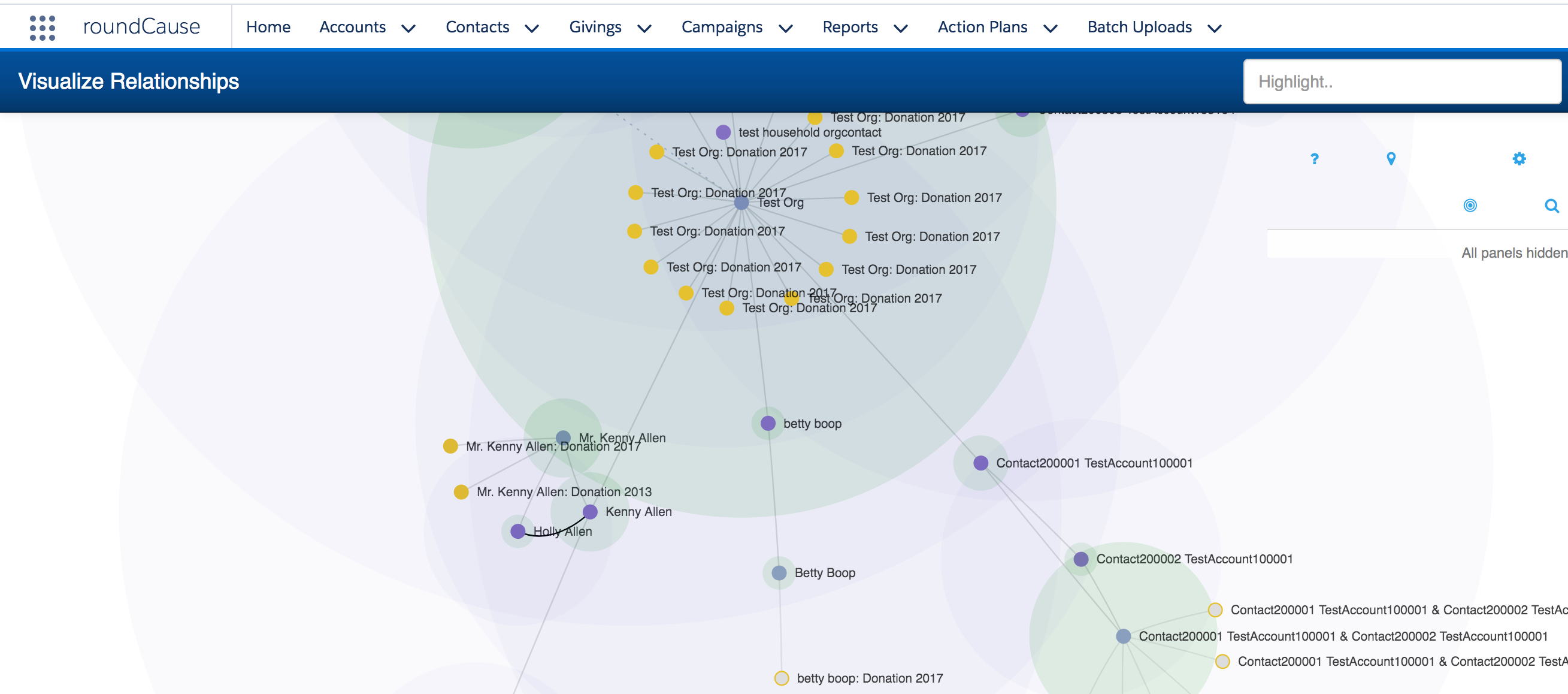Click the Visualize Relationships page title
Image resolution: width=1568 pixels, height=694 pixels.
point(128,81)
